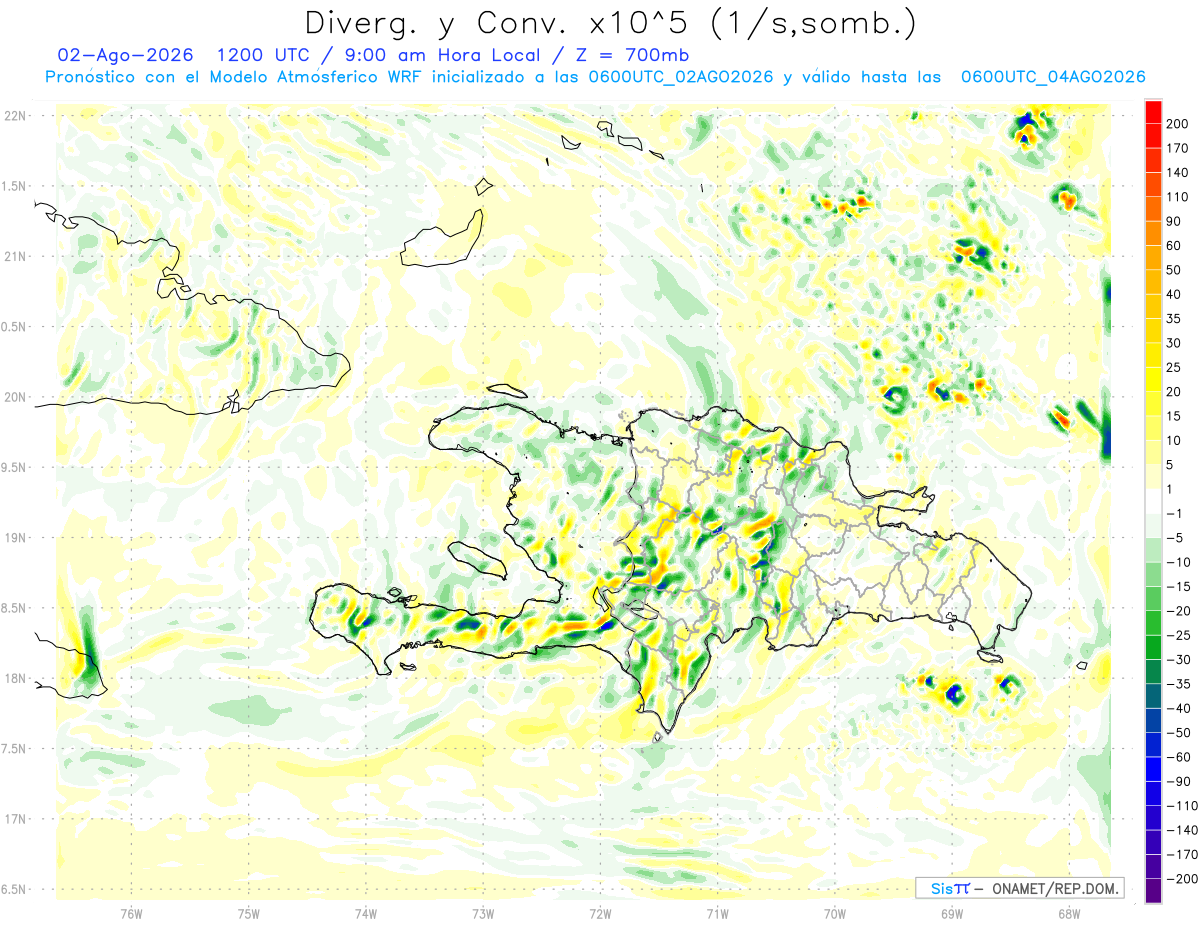Click the '20N' latitude label
The height and width of the screenshot is (927, 1200).
[16, 397]
